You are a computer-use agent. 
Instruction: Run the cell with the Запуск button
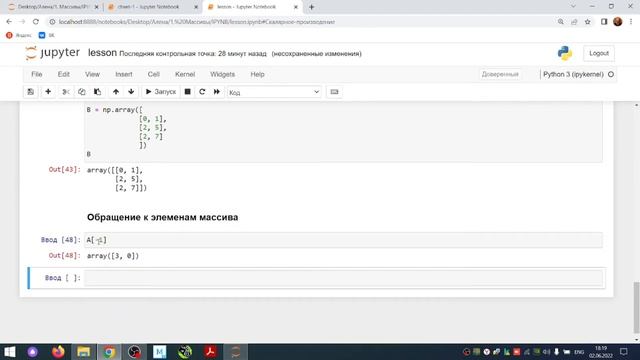(x=161, y=92)
